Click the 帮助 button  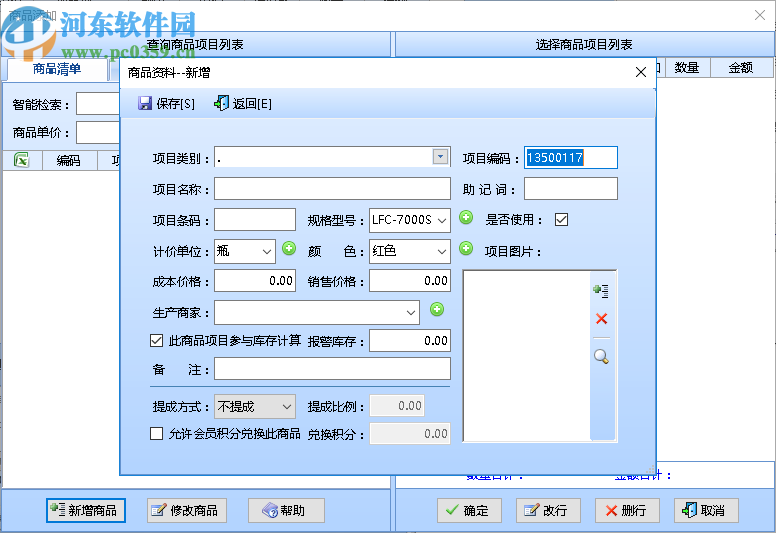pyautogui.click(x=286, y=510)
